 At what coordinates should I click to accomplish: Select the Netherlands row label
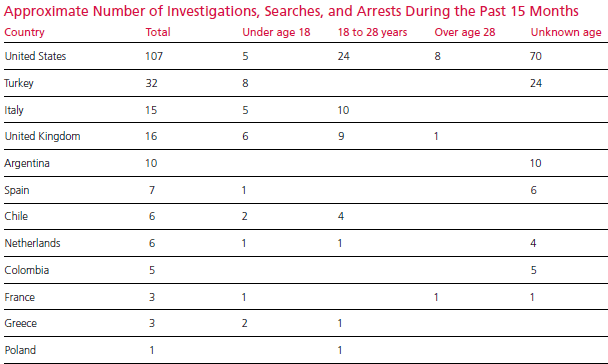tap(32, 243)
